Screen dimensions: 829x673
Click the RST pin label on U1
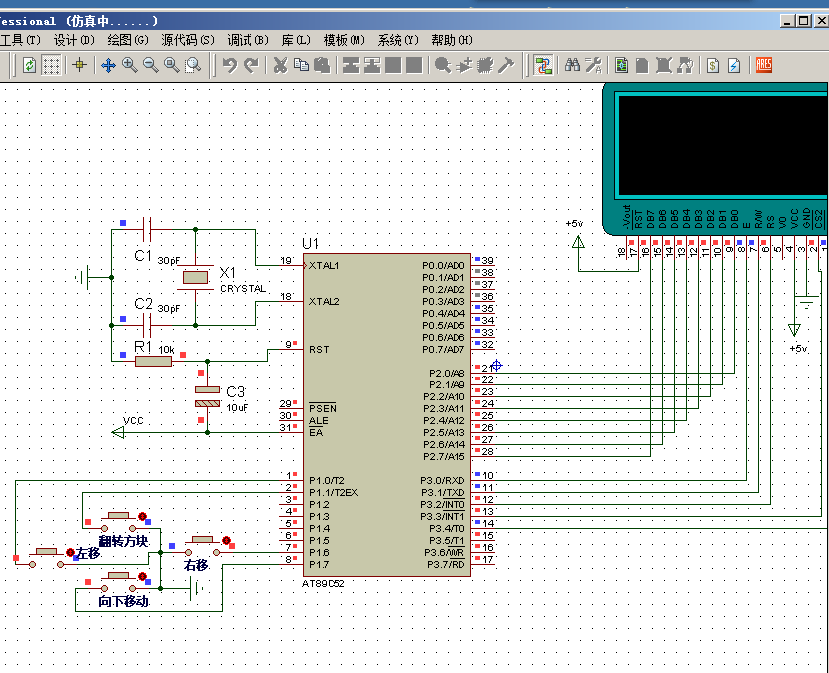(x=319, y=349)
